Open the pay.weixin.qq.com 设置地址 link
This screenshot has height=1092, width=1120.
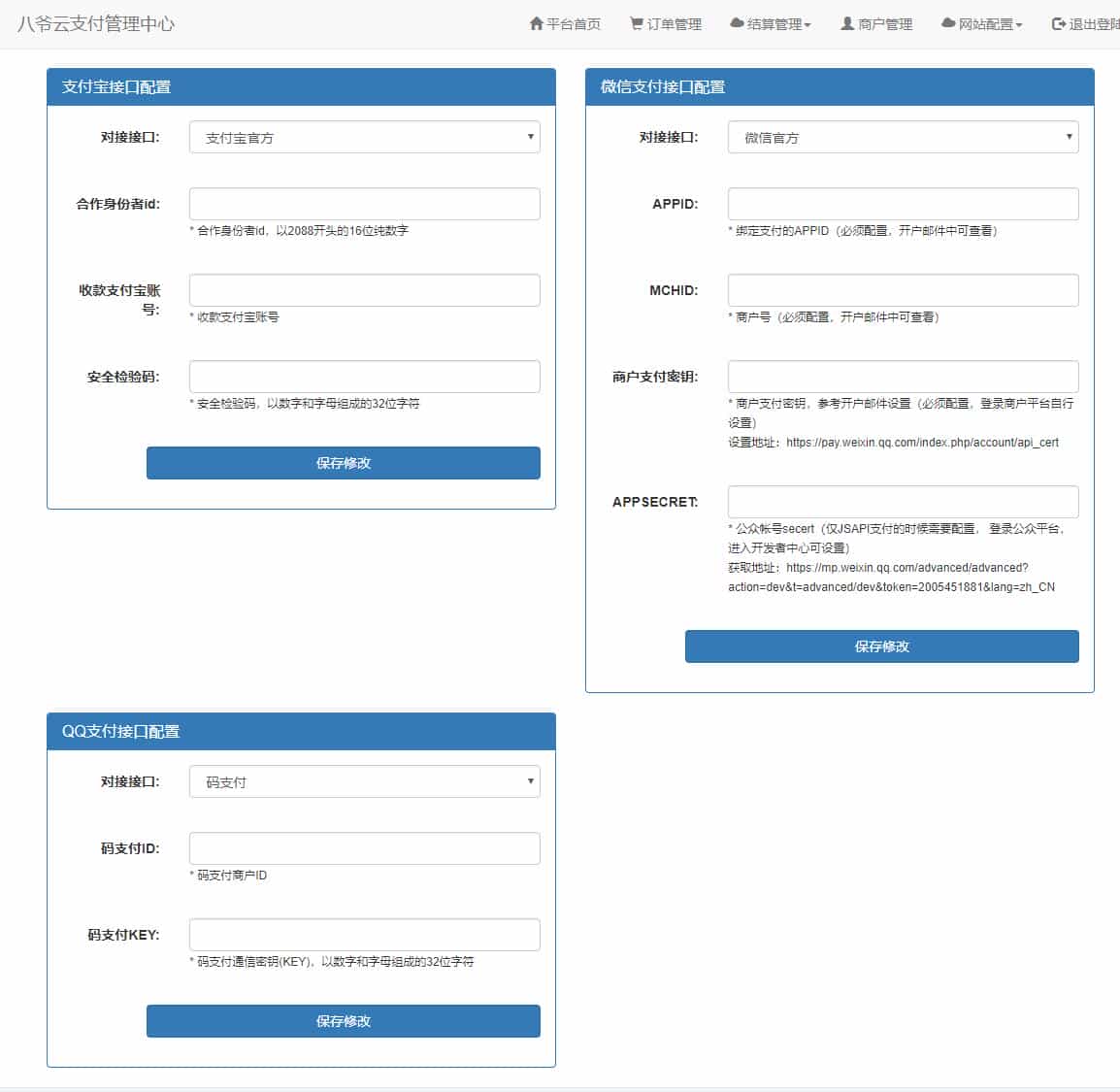922,443
